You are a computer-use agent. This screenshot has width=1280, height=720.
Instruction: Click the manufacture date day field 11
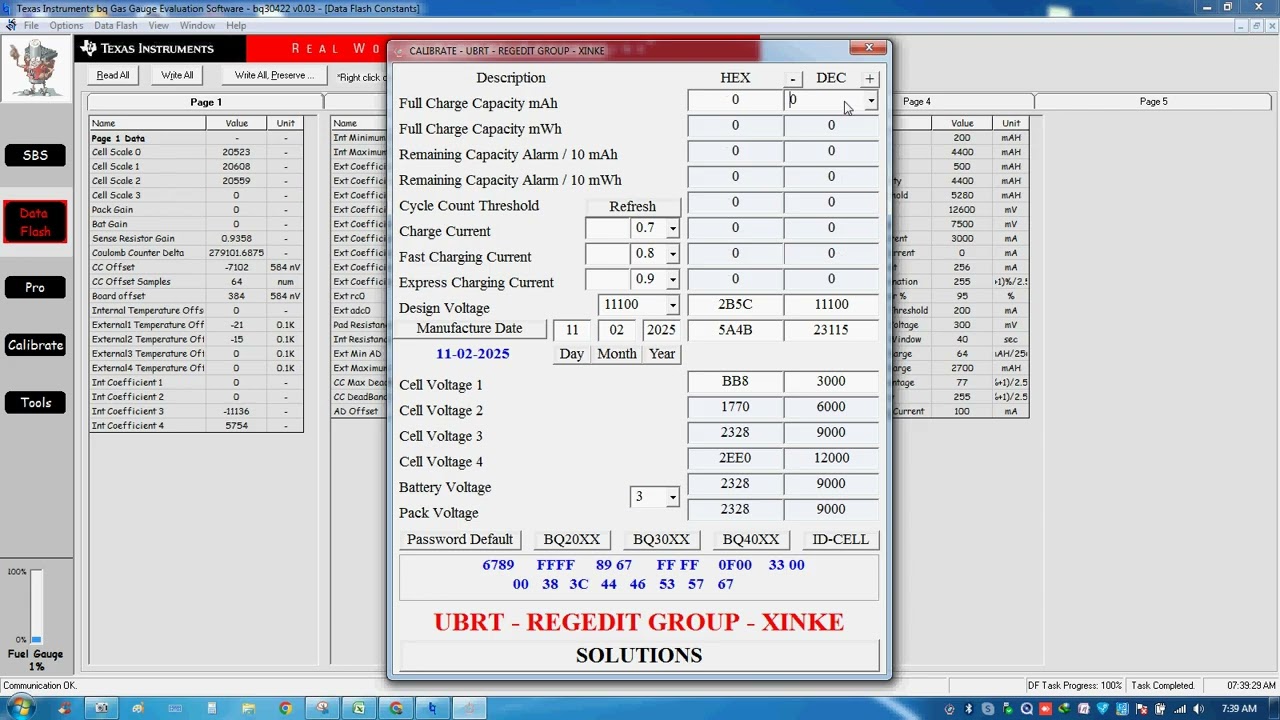click(x=572, y=330)
